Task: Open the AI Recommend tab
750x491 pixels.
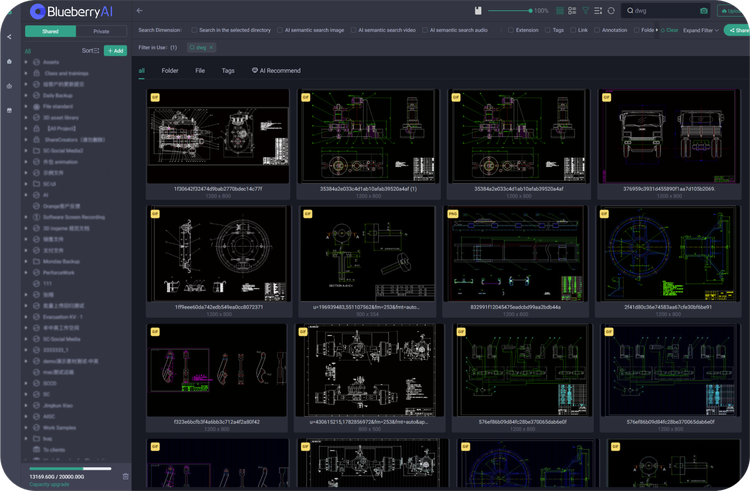Action: (276, 71)
